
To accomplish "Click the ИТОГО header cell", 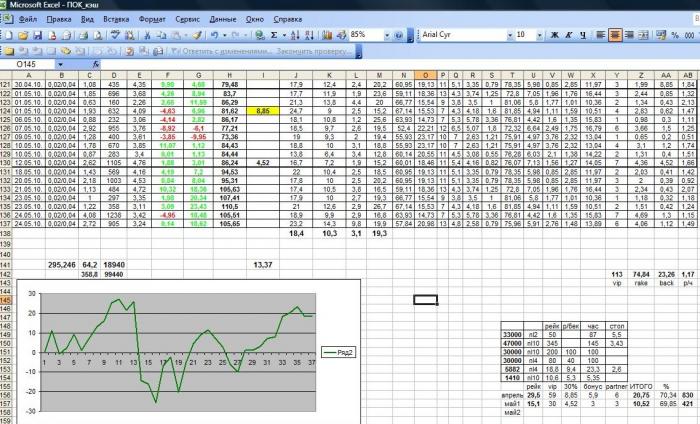I will 641,387.
